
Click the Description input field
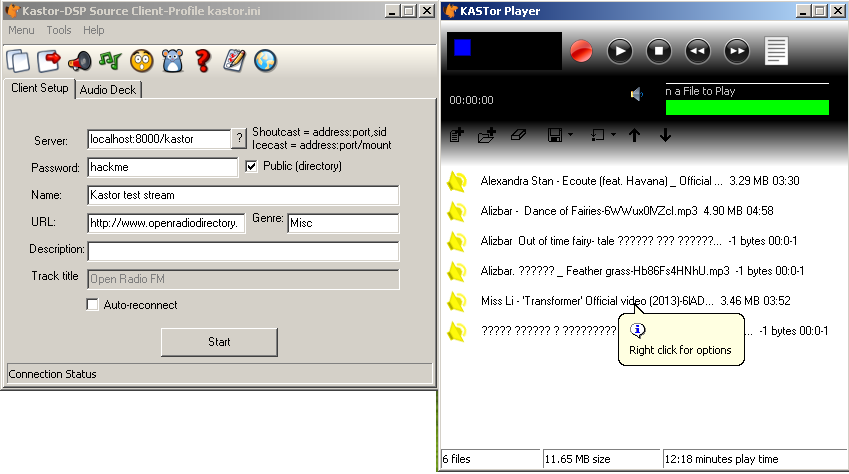[x=243, y=251]
